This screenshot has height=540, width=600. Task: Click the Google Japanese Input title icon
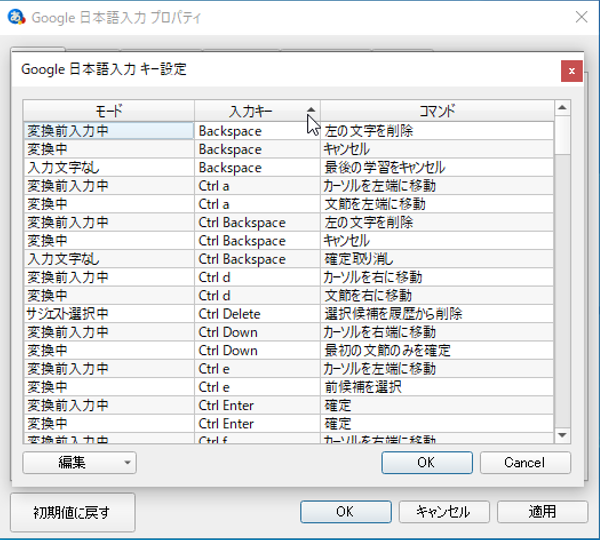pos(16,18)
